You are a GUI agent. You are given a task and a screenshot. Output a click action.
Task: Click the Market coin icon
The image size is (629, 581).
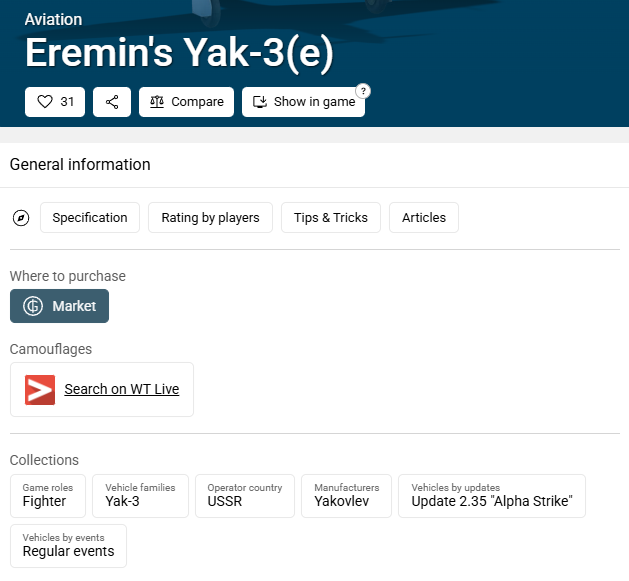tap(33, 306)
